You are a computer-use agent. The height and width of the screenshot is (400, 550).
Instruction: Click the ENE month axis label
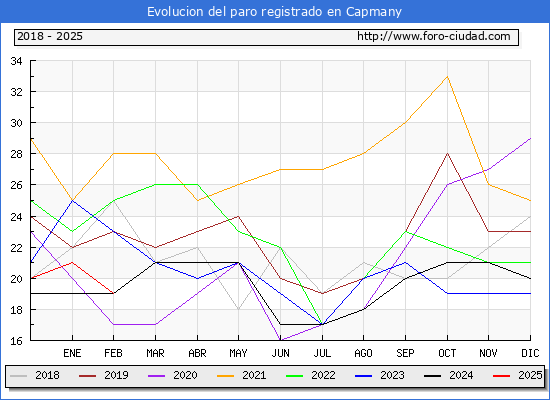pos(72,353)
